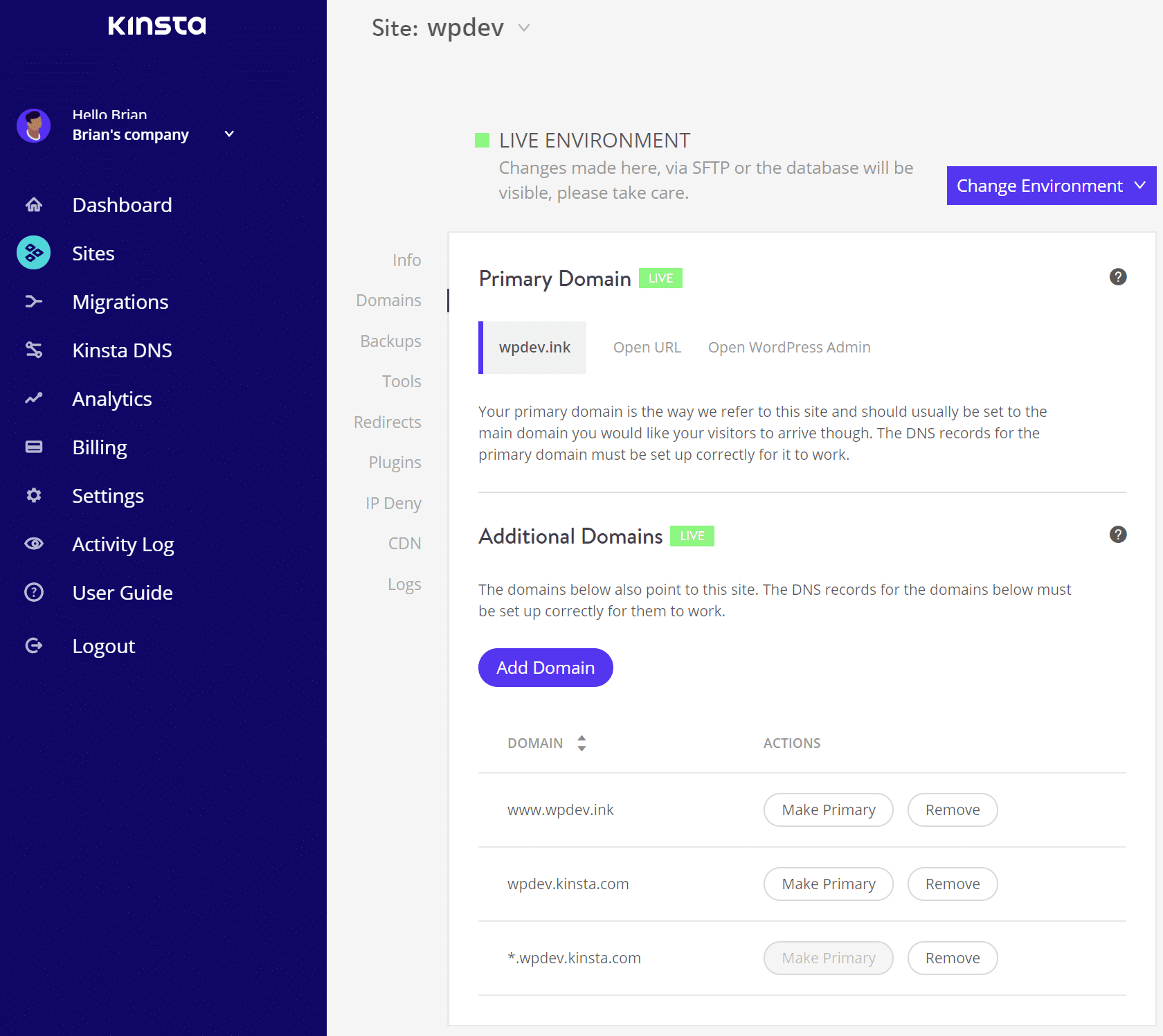Click the ACTIONS column header
Viewport: 1163px width, 1036px height.
(792, 743)
